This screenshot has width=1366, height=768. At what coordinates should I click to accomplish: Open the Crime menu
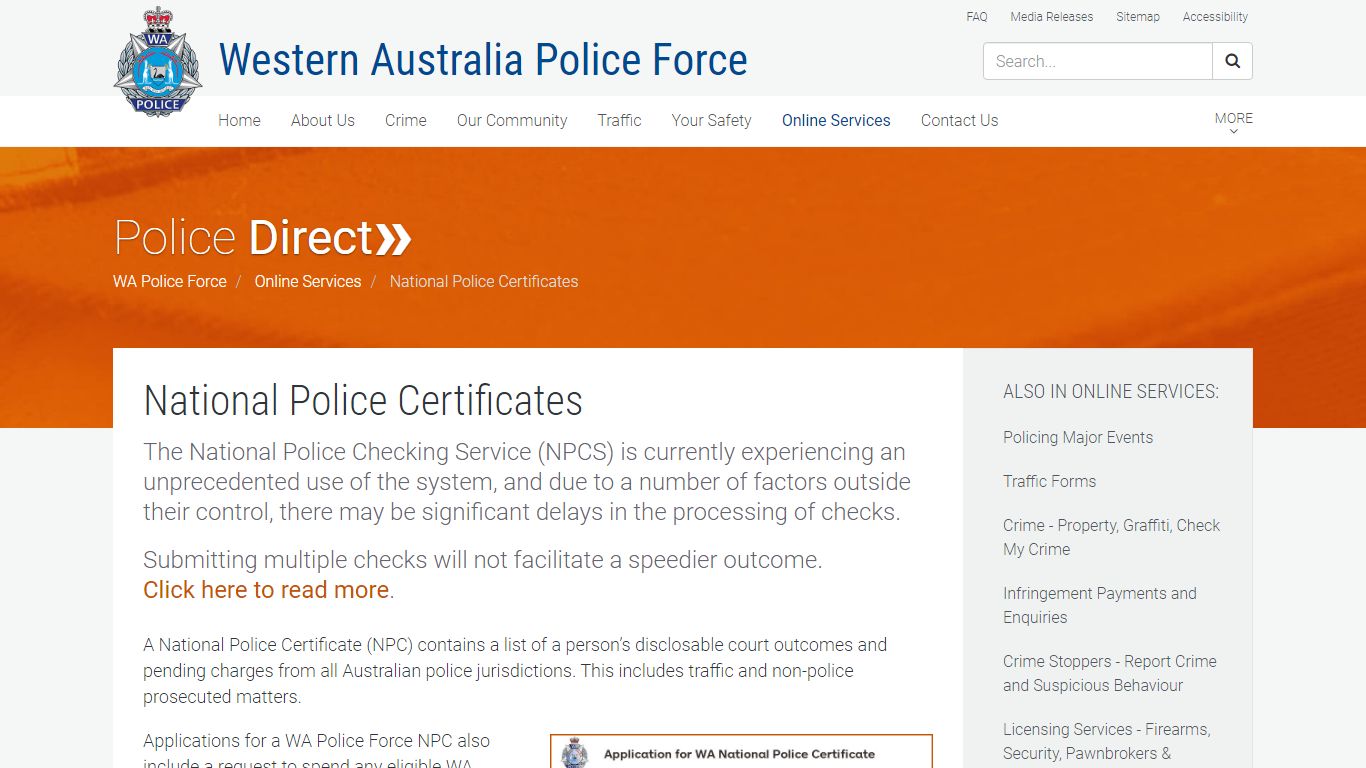tap(405, 120)
